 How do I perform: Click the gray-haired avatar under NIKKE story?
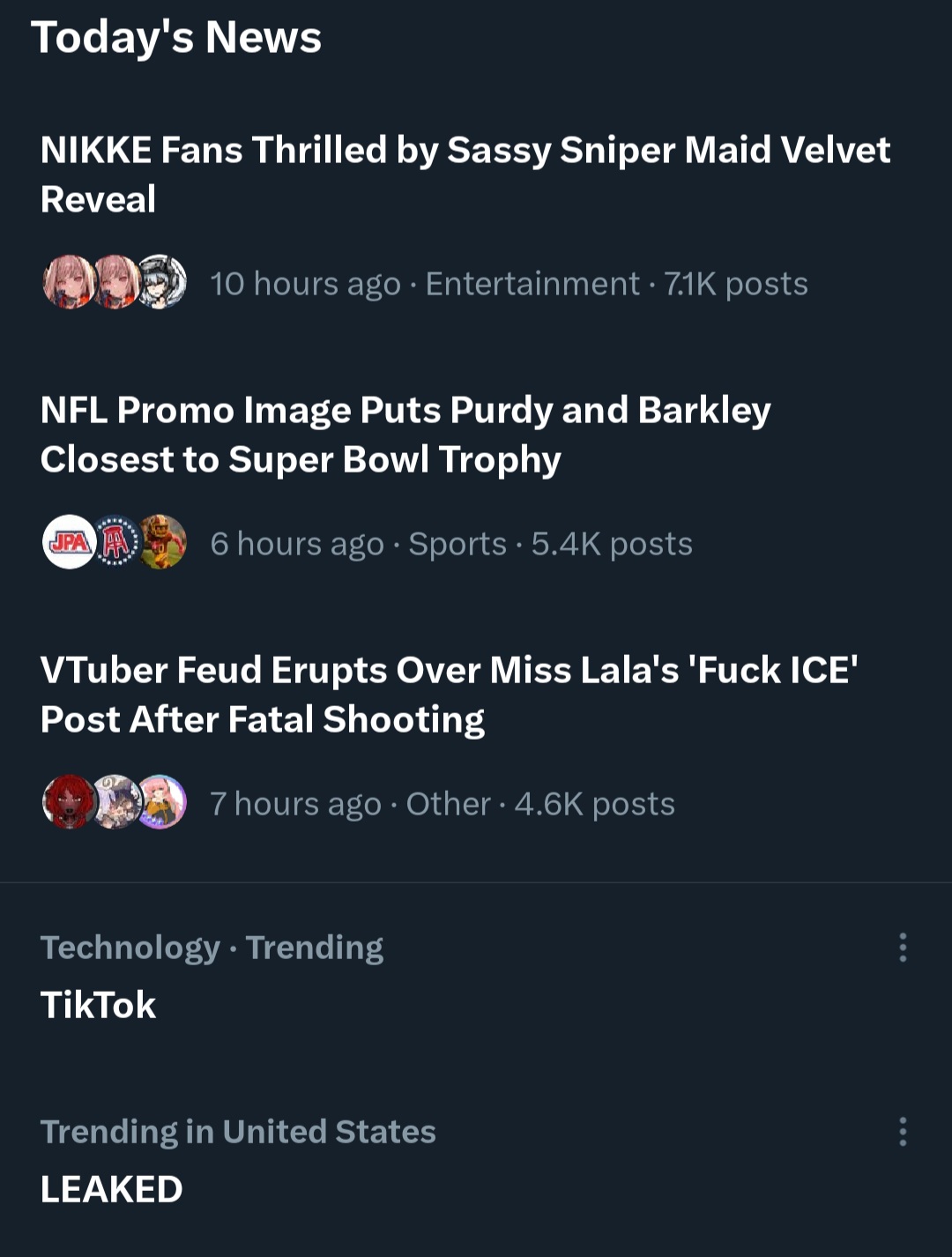[164, 282]
